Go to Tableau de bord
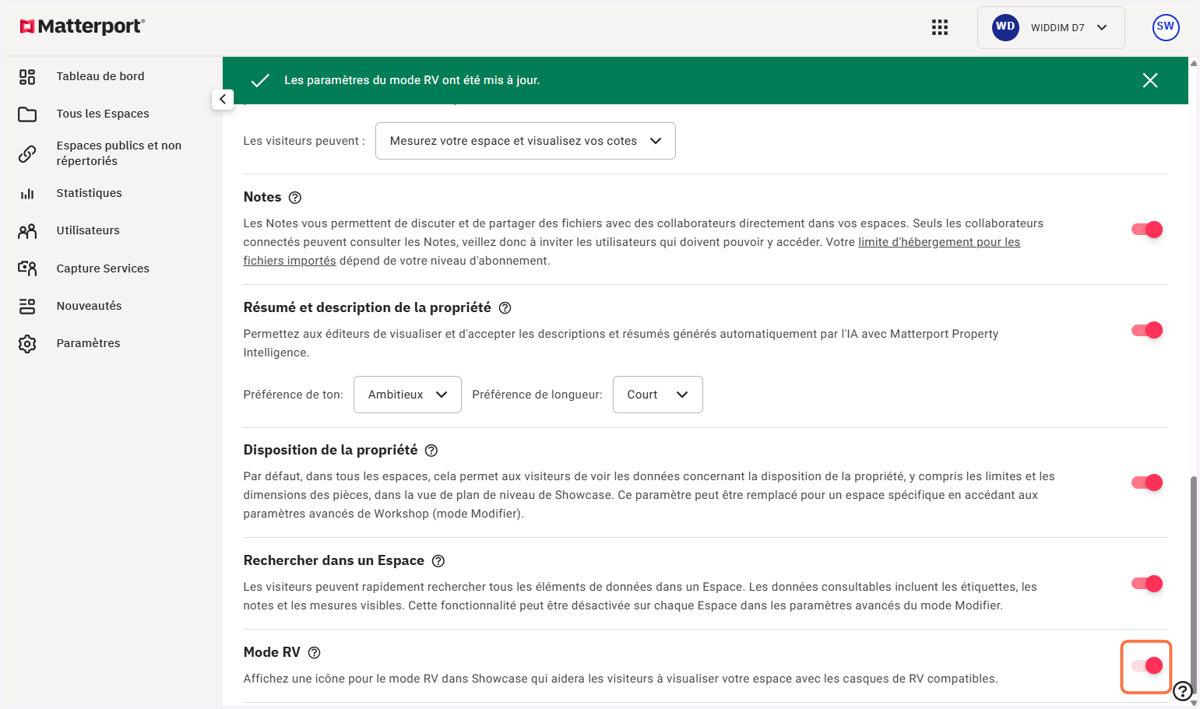The height and width of the screenshot is (709, 1200). click(x=100, y=76)
